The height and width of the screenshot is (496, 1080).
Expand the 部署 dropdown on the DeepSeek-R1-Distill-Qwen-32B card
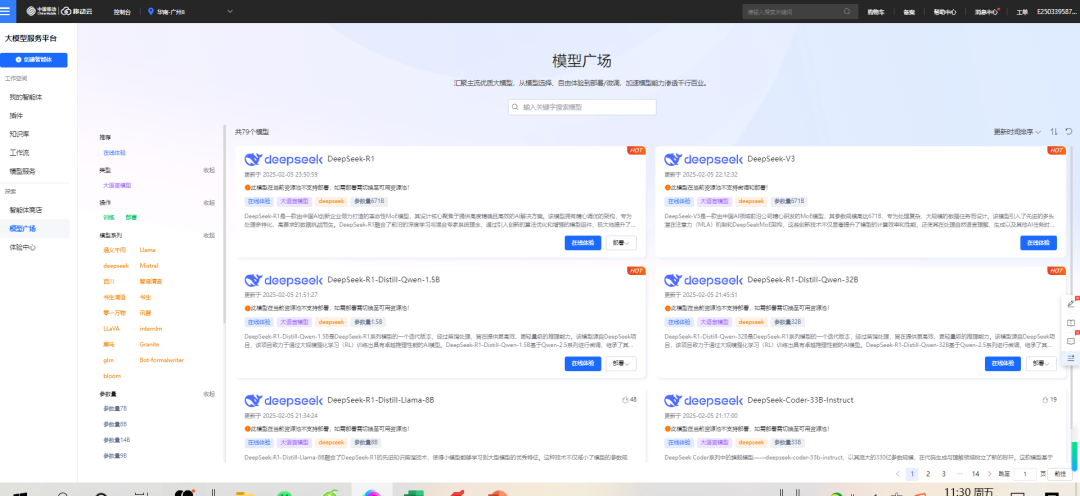(1041, 363)
